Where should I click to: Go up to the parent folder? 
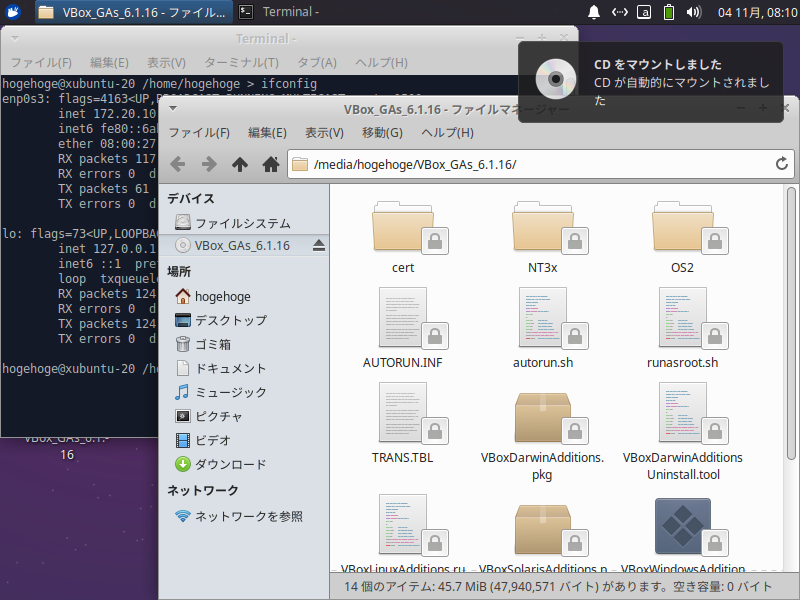pyautogui.click(x=240, y=164)
